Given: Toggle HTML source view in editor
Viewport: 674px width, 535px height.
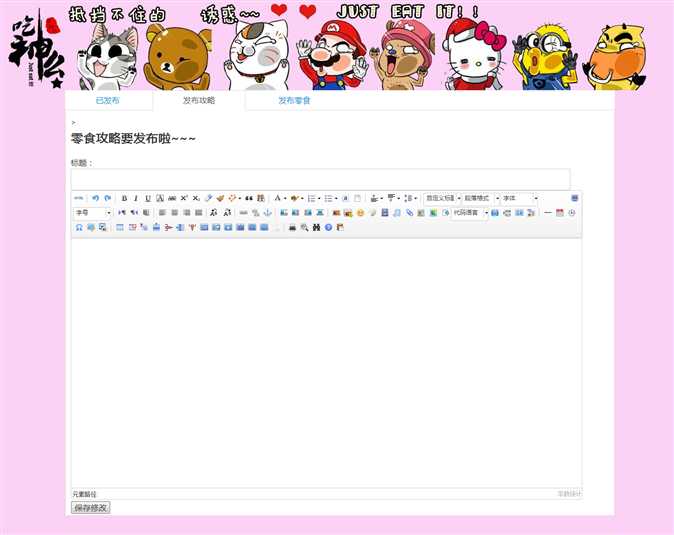Looking at the screenshot, I should pyautogui.click(x=79, y=198).
